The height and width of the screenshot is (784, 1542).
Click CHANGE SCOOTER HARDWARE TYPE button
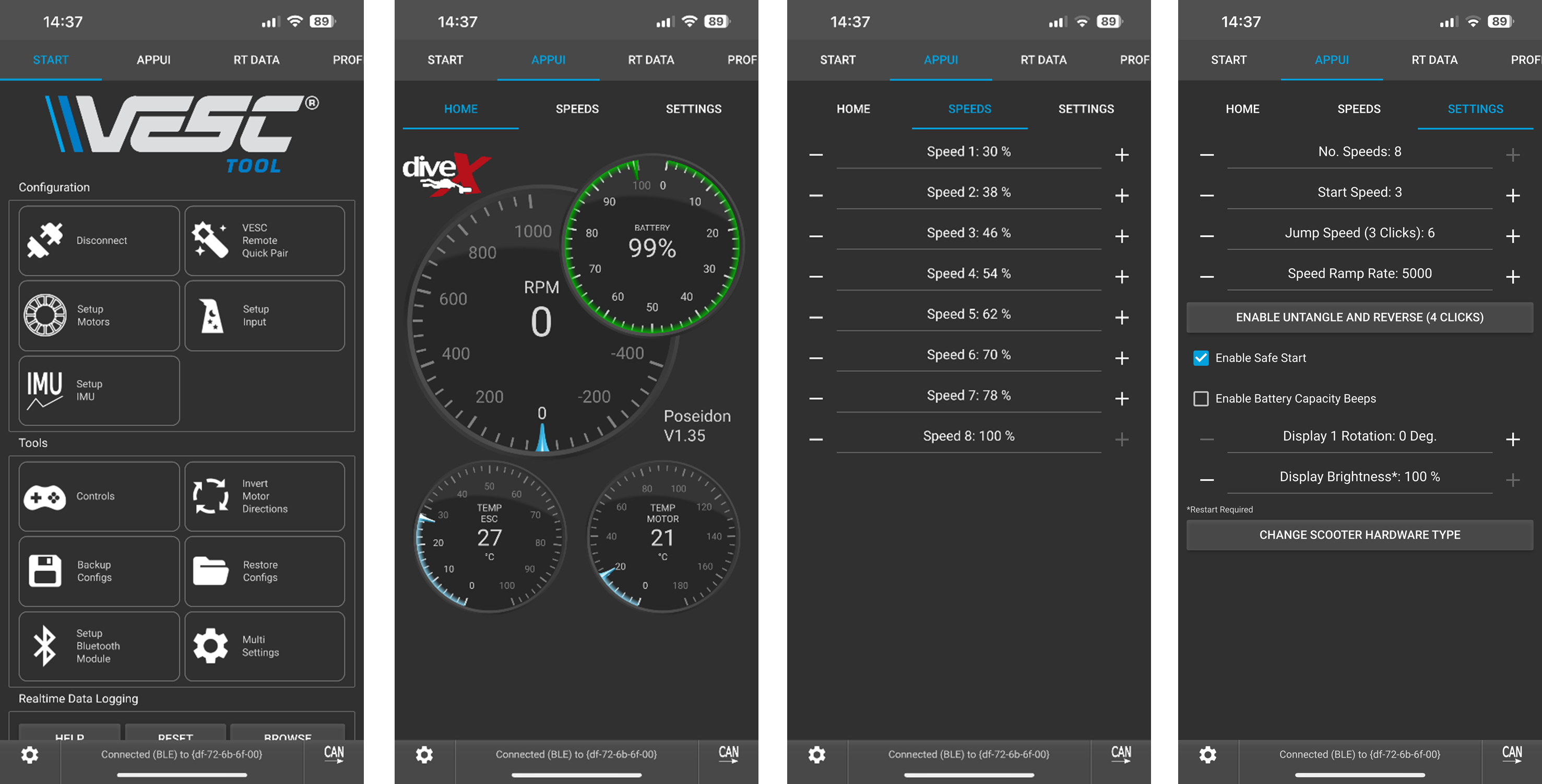(x=1360, y=534)
